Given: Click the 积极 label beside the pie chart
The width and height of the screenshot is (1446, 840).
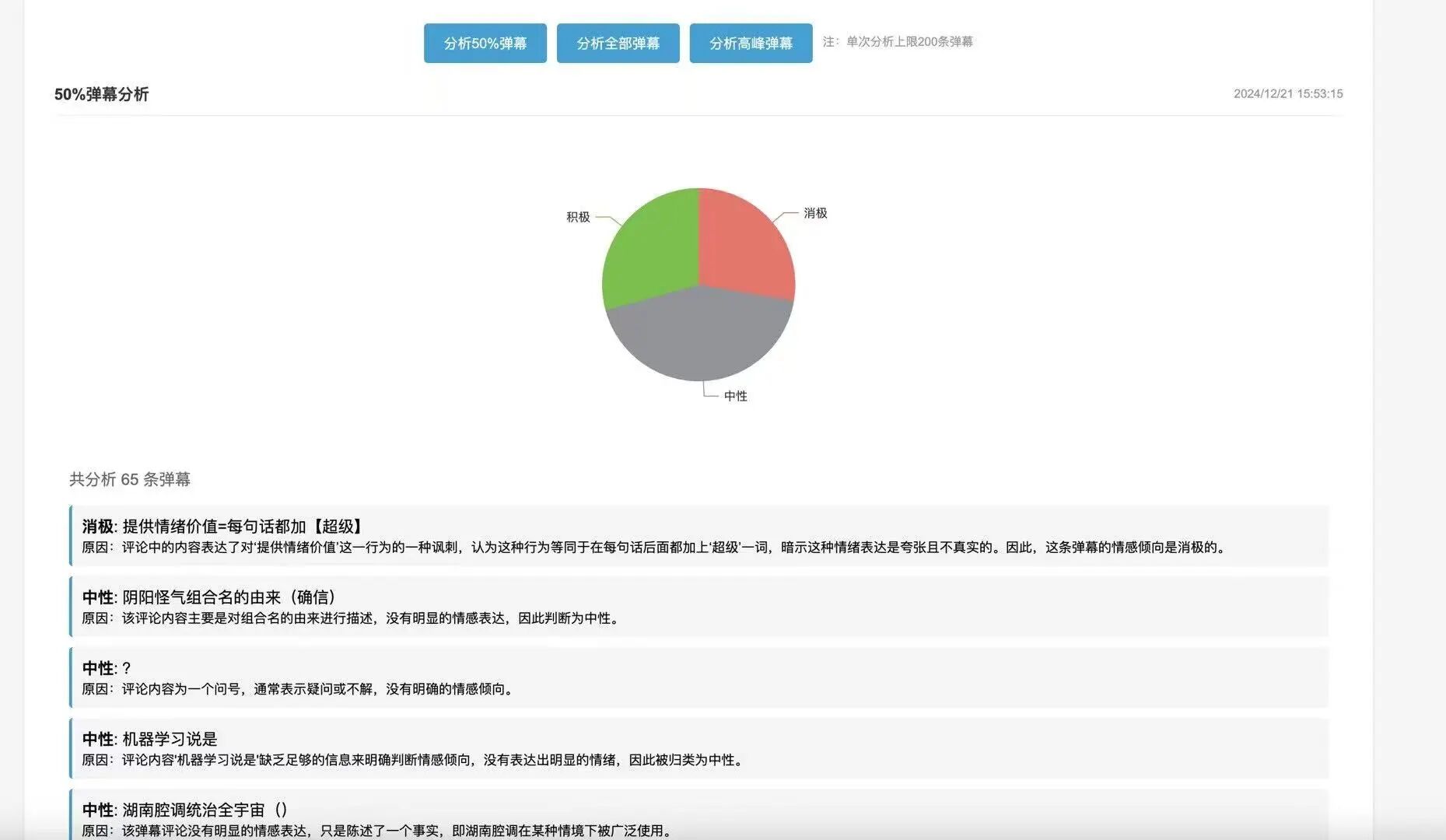Looking at the screenshot, I should pos(578,217).
